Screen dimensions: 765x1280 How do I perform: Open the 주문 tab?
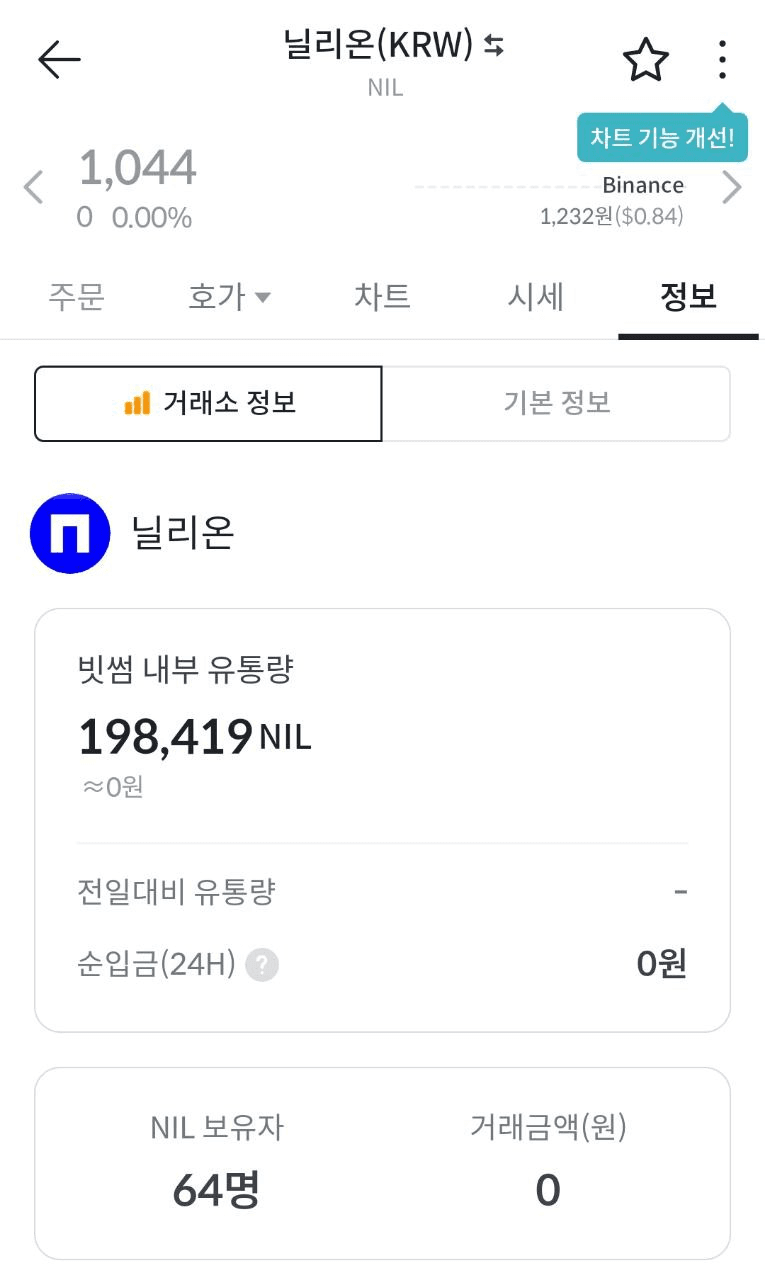click(76, 297)
